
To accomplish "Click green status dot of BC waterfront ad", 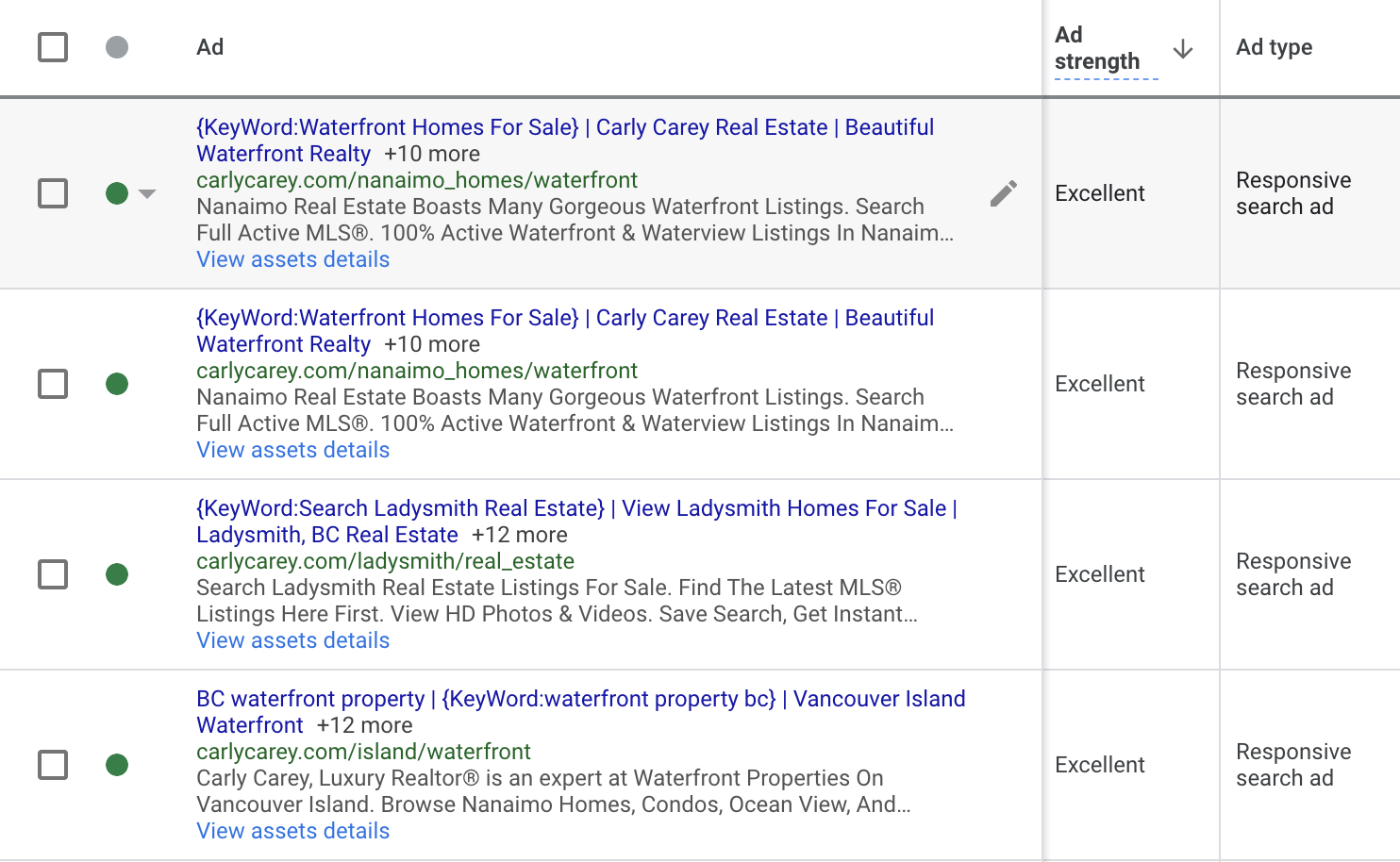I will coord(117,765).
